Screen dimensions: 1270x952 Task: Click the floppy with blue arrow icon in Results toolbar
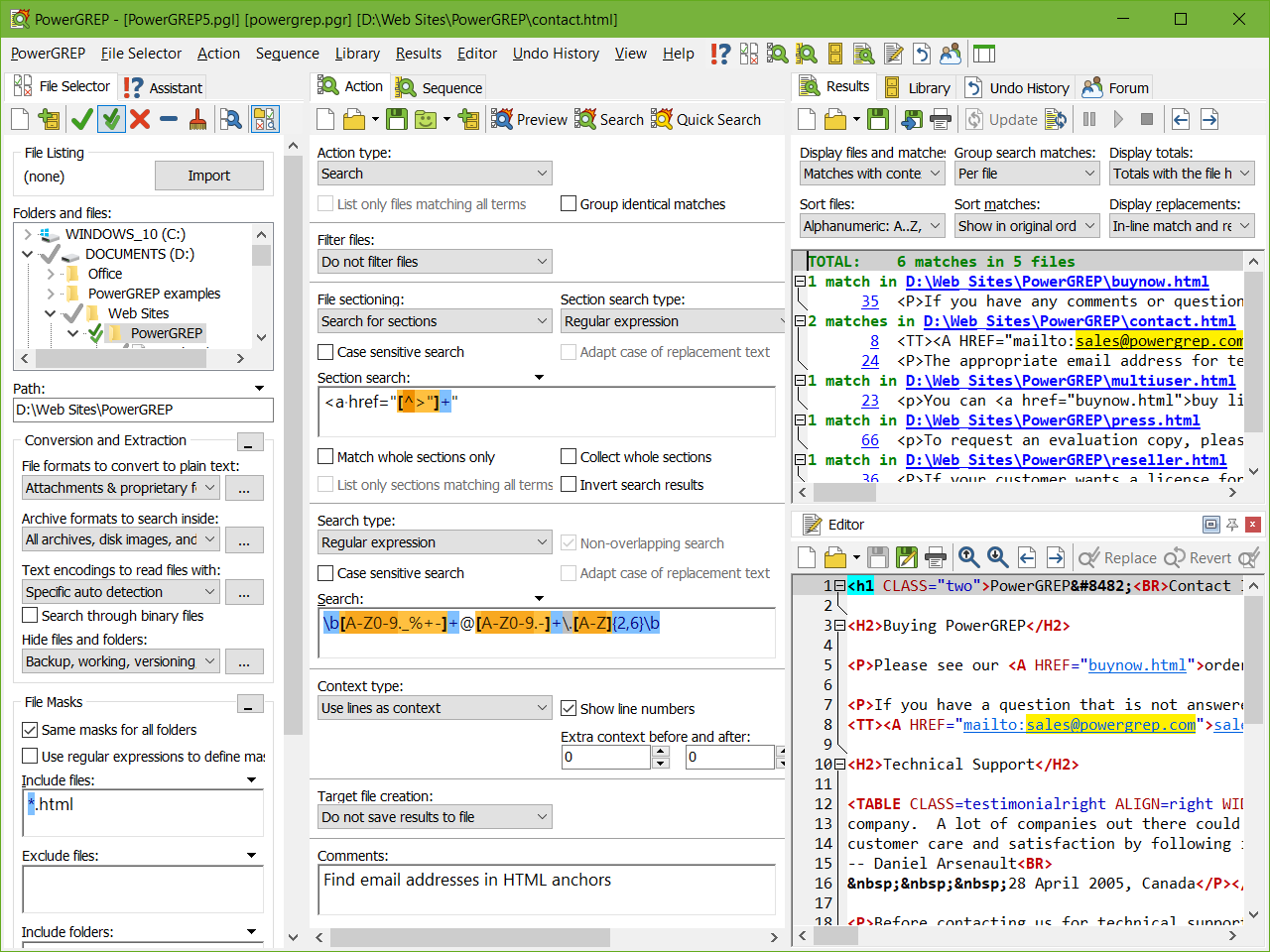pyautogui.click(x=912, y=120)
